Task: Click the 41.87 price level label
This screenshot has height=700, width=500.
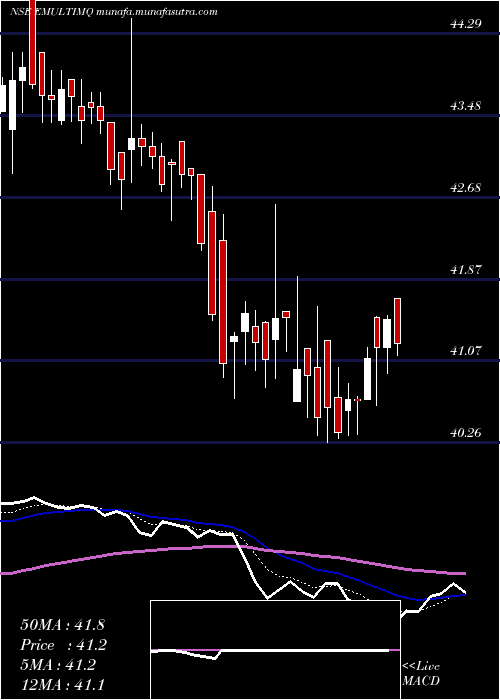Action: point(466,269)
